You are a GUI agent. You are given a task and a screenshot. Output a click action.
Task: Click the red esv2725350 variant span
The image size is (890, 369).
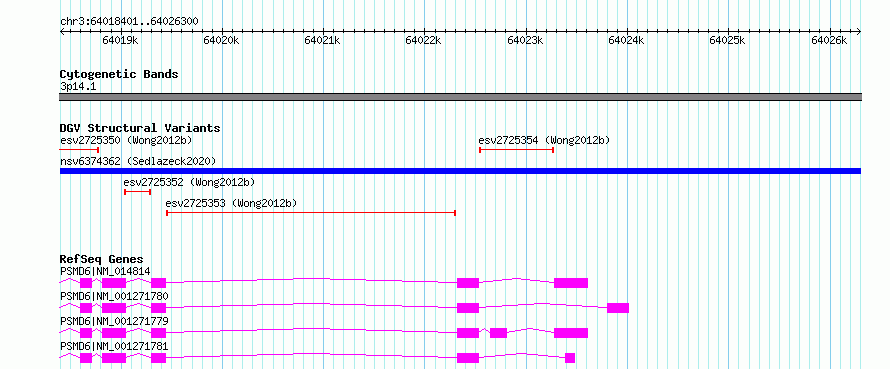79,150
